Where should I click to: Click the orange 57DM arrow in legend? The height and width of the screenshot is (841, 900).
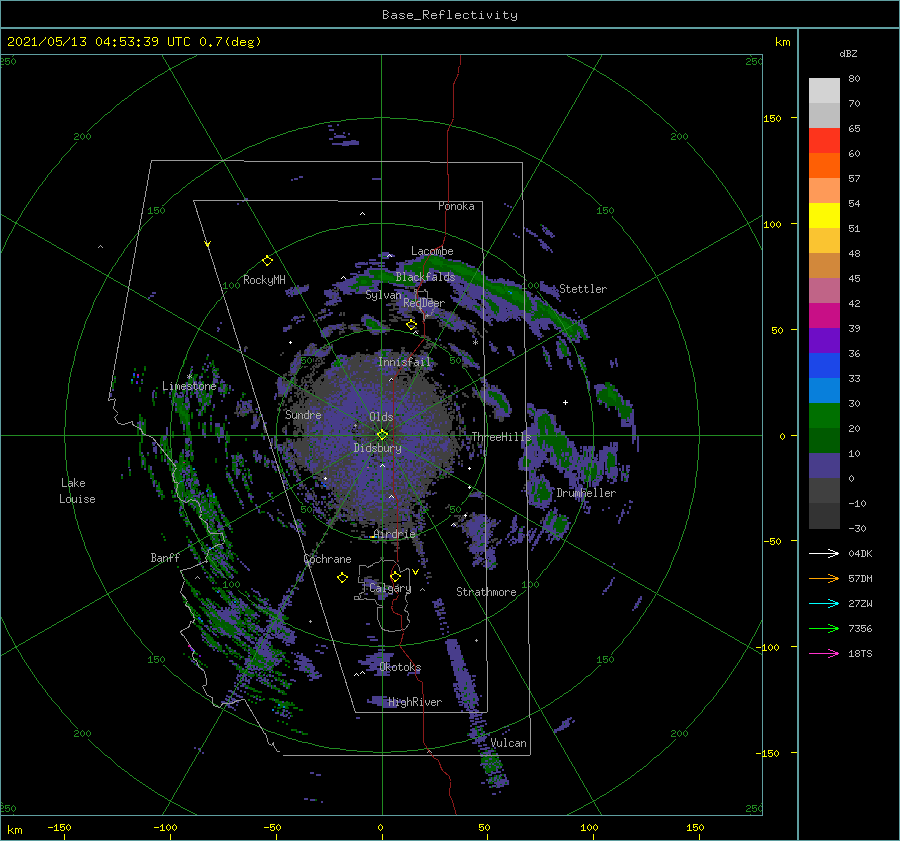click(824, 578)
